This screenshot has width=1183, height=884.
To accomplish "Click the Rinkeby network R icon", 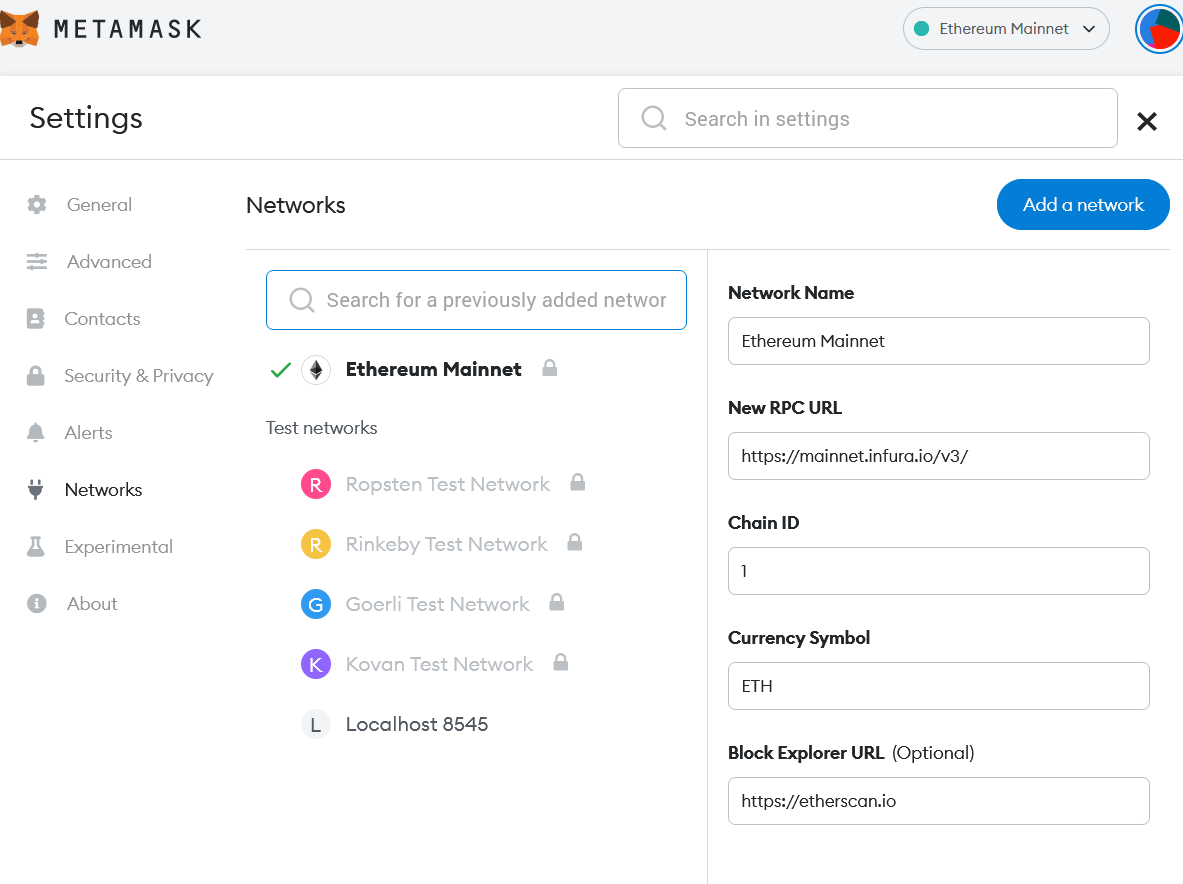I will click(x=315, y=545).
